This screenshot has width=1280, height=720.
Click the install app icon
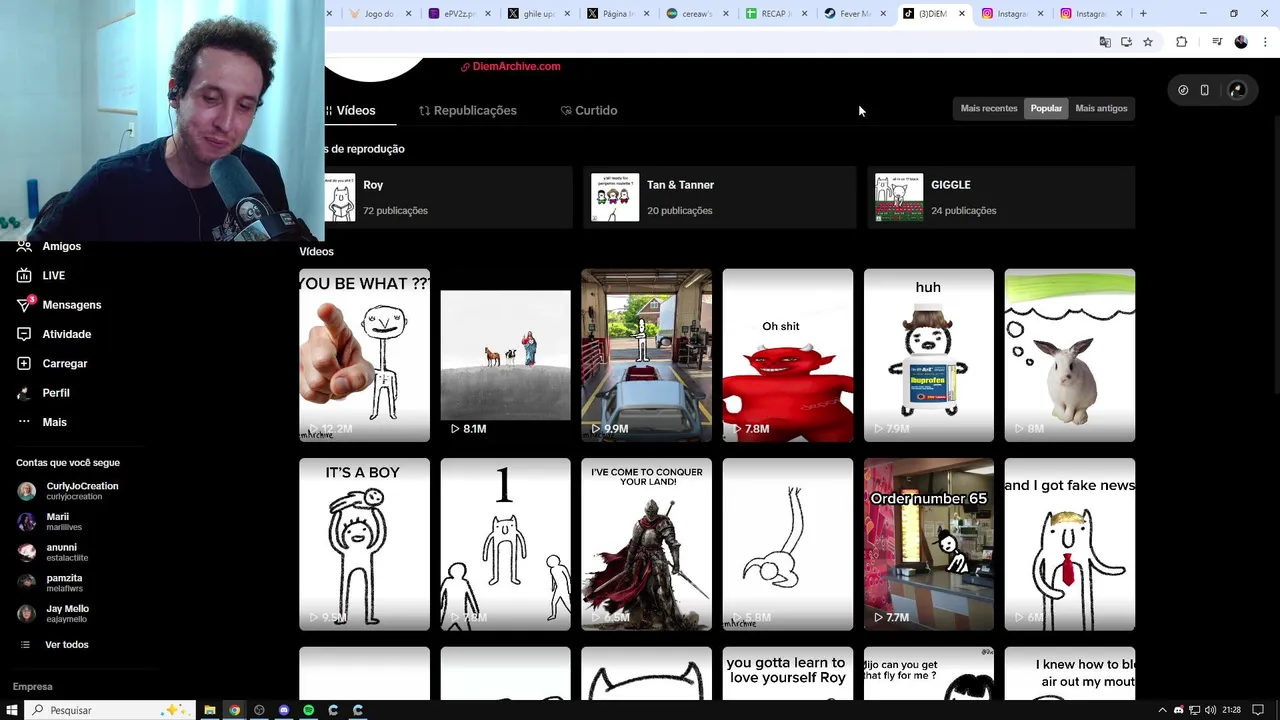click(1126, 42)
